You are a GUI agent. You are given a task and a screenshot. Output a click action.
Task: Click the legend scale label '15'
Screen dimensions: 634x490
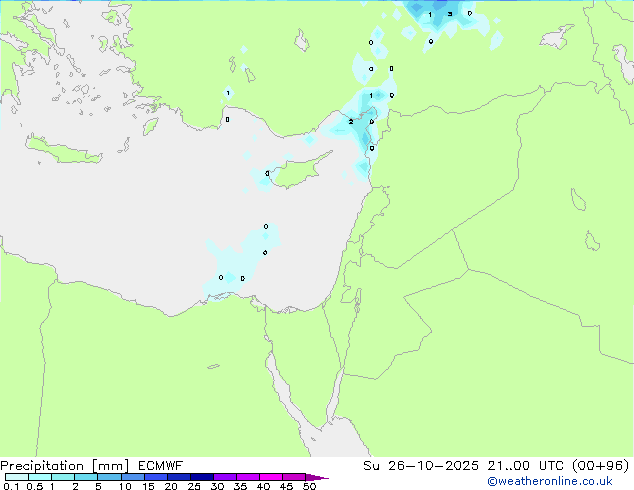point(148,486)
